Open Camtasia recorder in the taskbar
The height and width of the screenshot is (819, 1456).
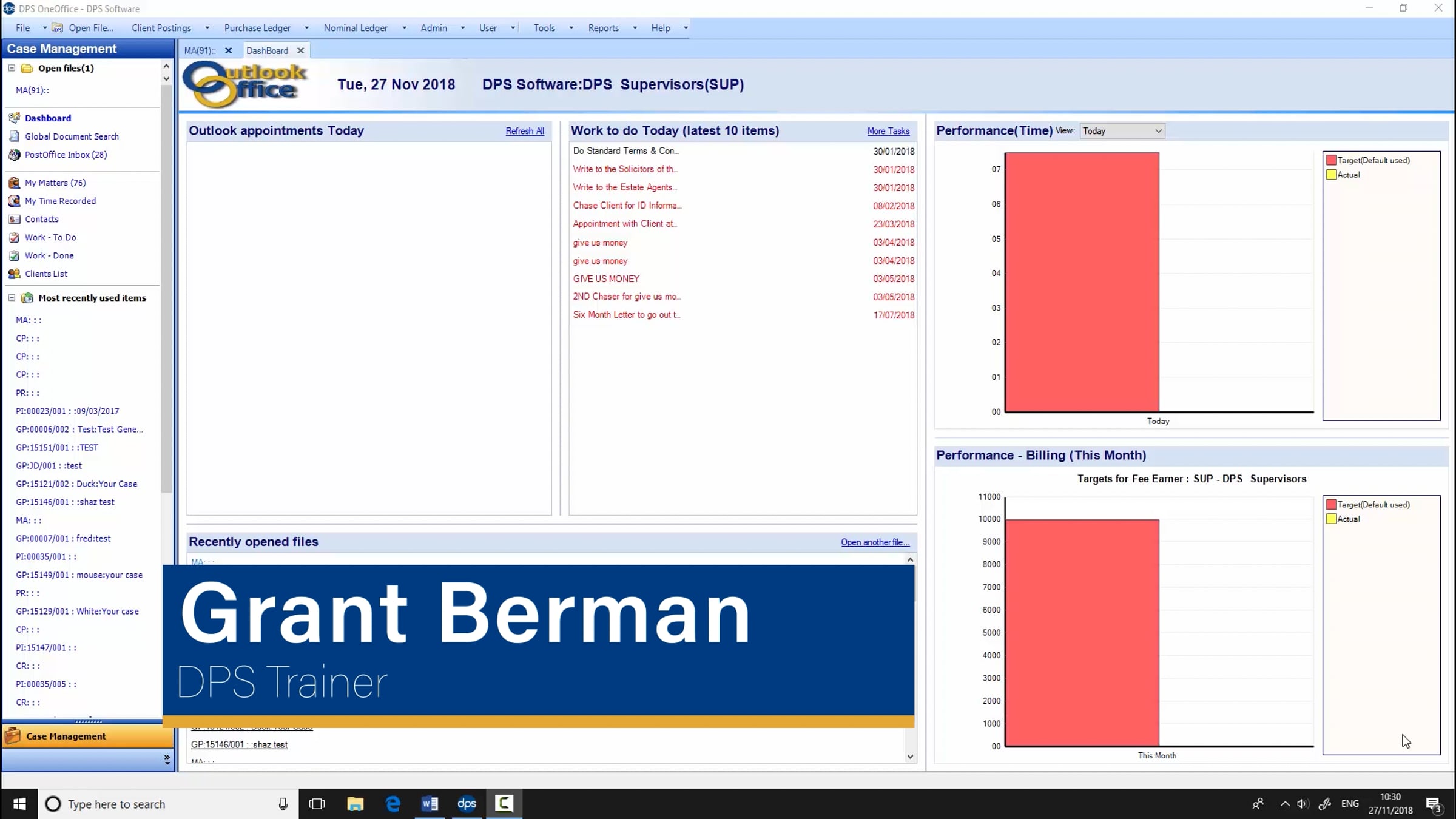(x=504, y=804)
